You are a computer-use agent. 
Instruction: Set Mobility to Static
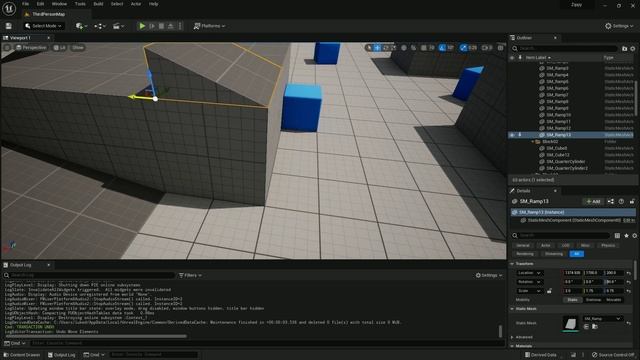tap(572, 300)
